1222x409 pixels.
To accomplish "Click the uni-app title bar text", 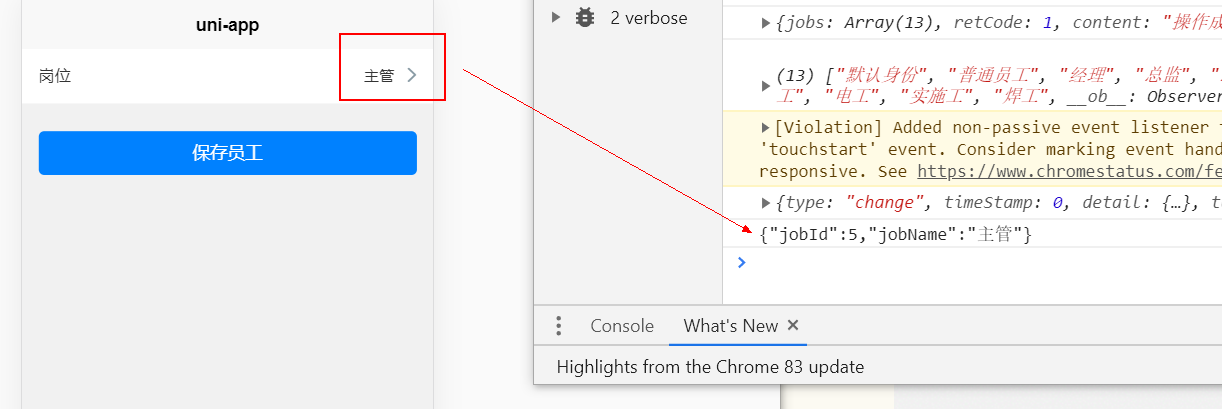I will click(x=227, y=26).
